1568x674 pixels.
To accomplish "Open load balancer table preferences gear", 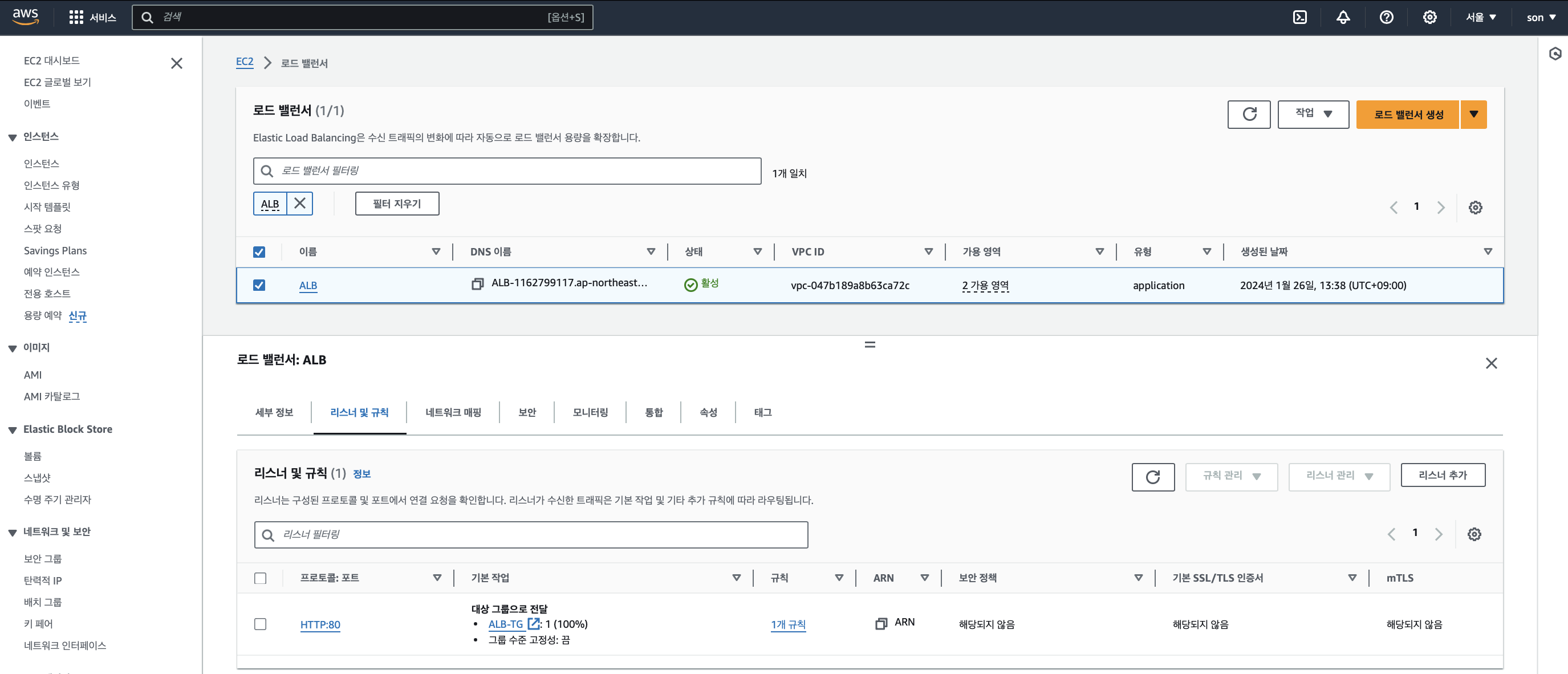I will tap(1475, 208).
